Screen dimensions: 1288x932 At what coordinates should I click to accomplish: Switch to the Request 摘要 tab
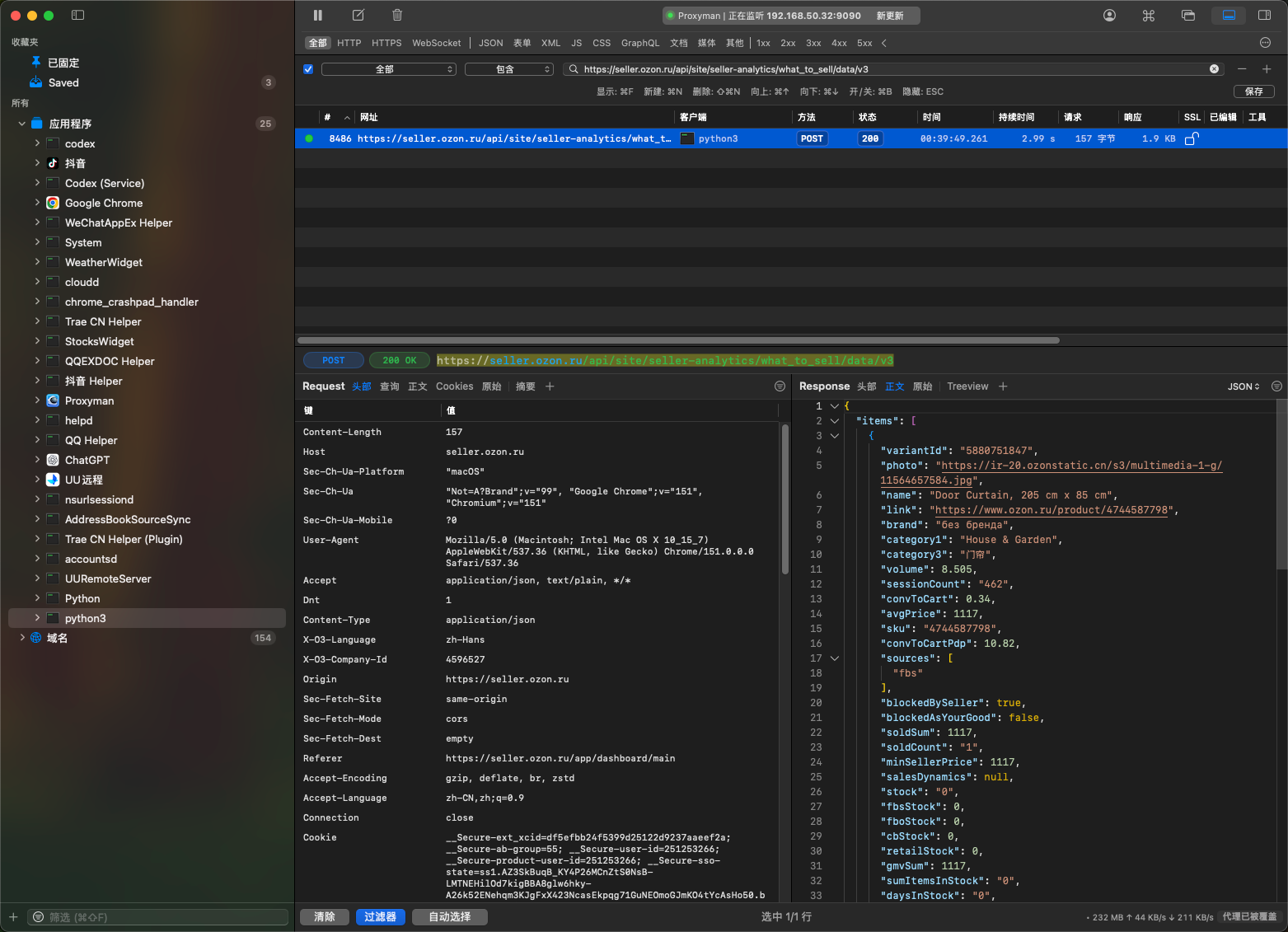(526, 386)
